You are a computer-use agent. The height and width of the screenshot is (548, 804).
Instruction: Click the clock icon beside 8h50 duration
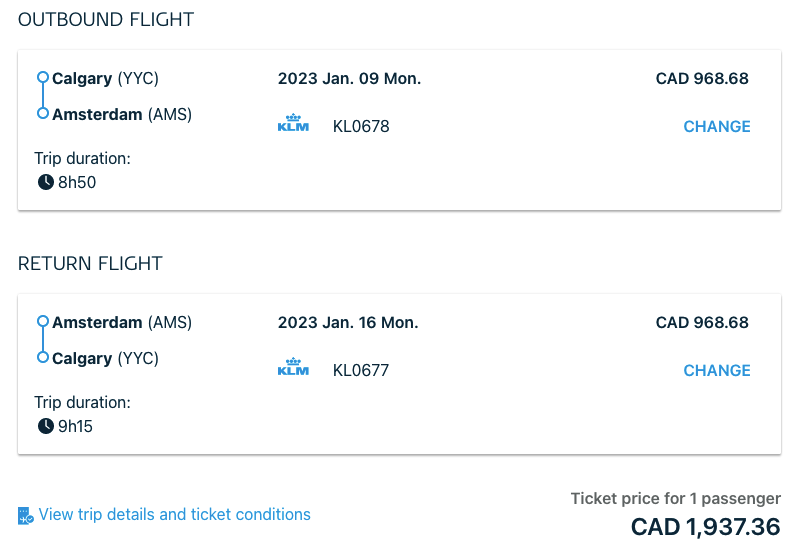point(46,182)
